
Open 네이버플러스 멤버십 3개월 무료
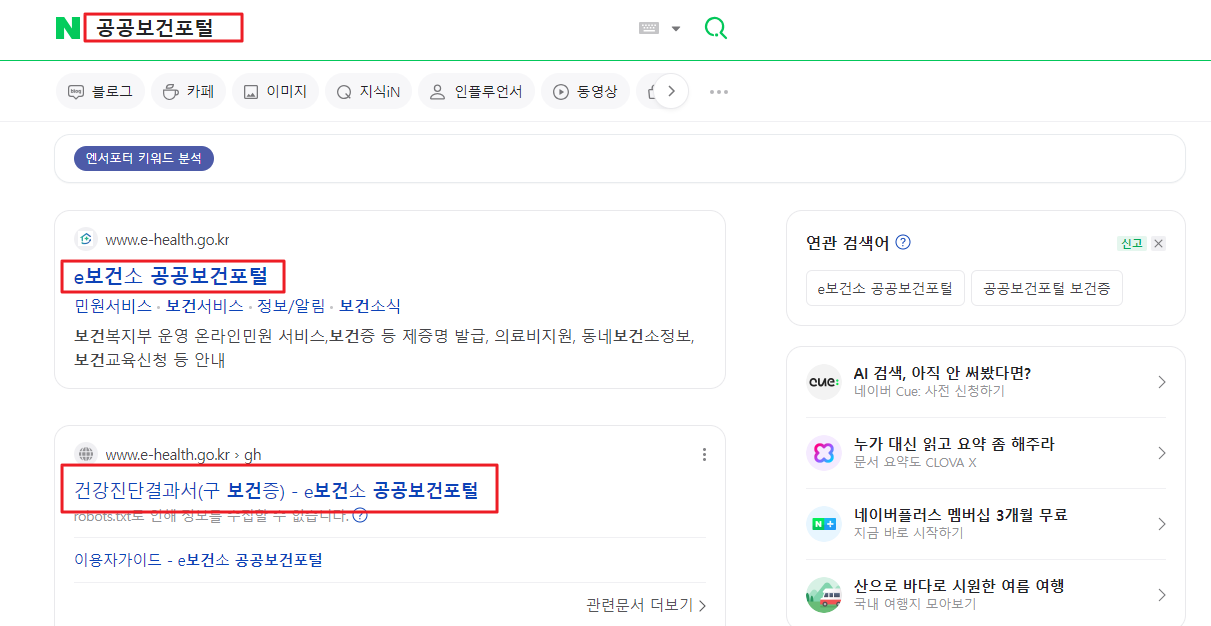coord(961,515)
